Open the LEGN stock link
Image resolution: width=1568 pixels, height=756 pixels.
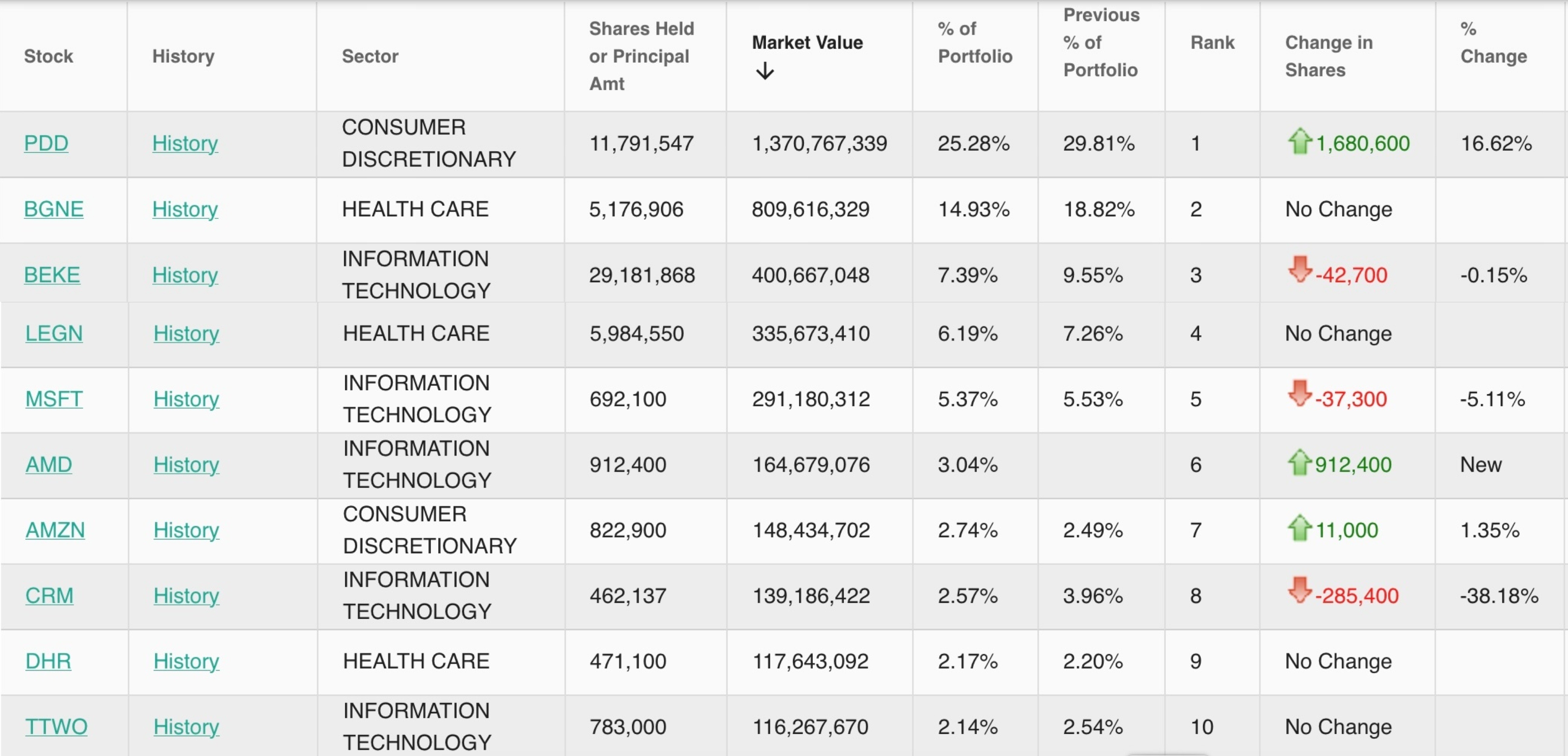pyautogui.click(x=53, y=333)
